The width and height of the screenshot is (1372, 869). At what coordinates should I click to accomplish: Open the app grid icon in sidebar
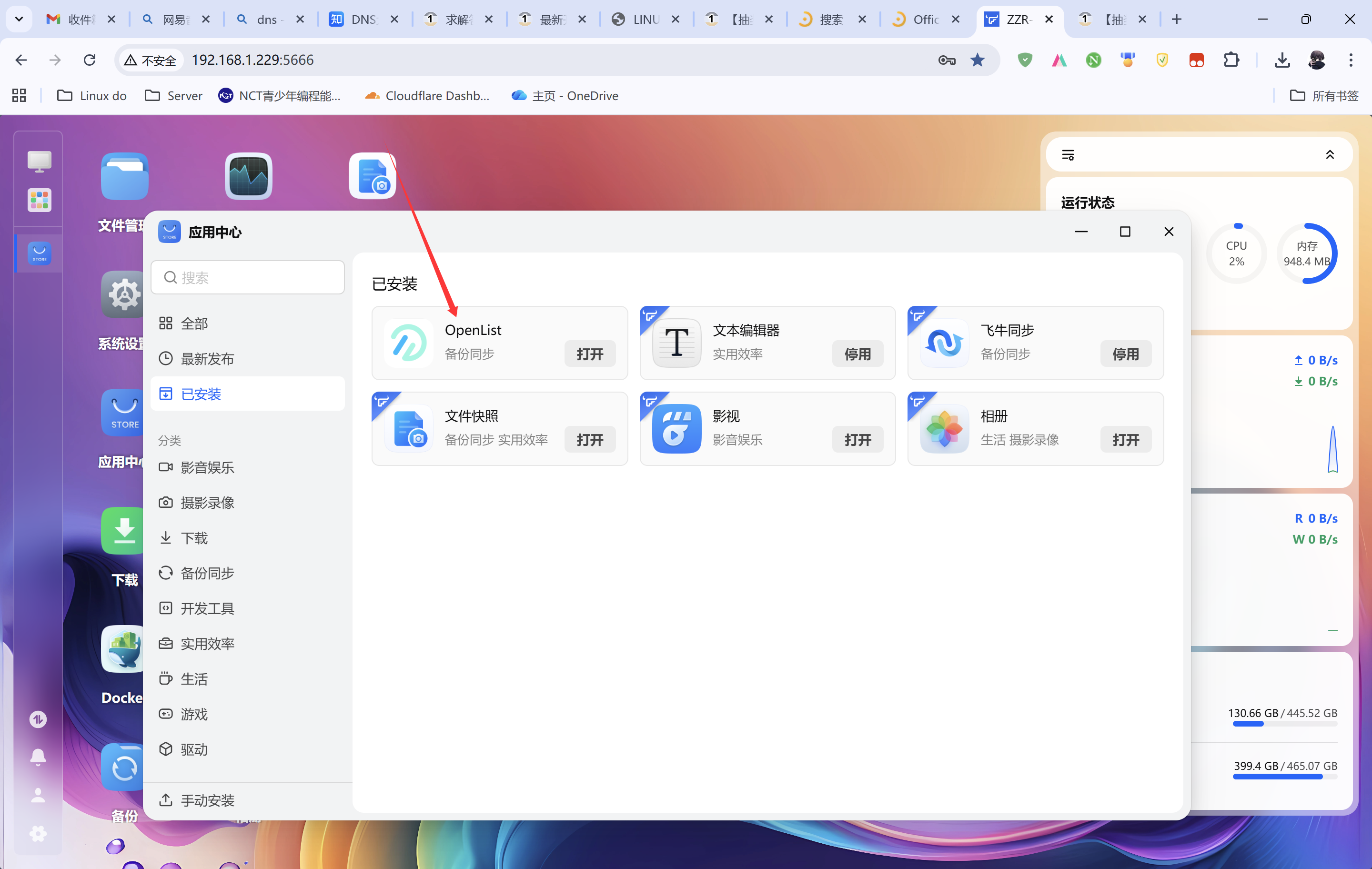coord(40,201)
